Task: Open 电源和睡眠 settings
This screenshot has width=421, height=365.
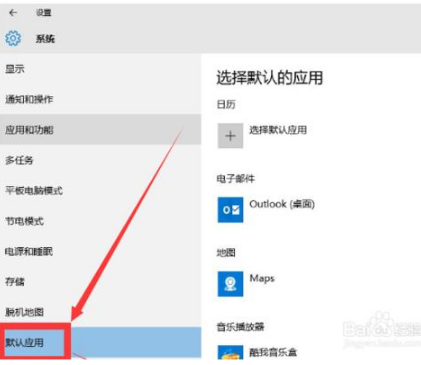Action: coord(100,251)
